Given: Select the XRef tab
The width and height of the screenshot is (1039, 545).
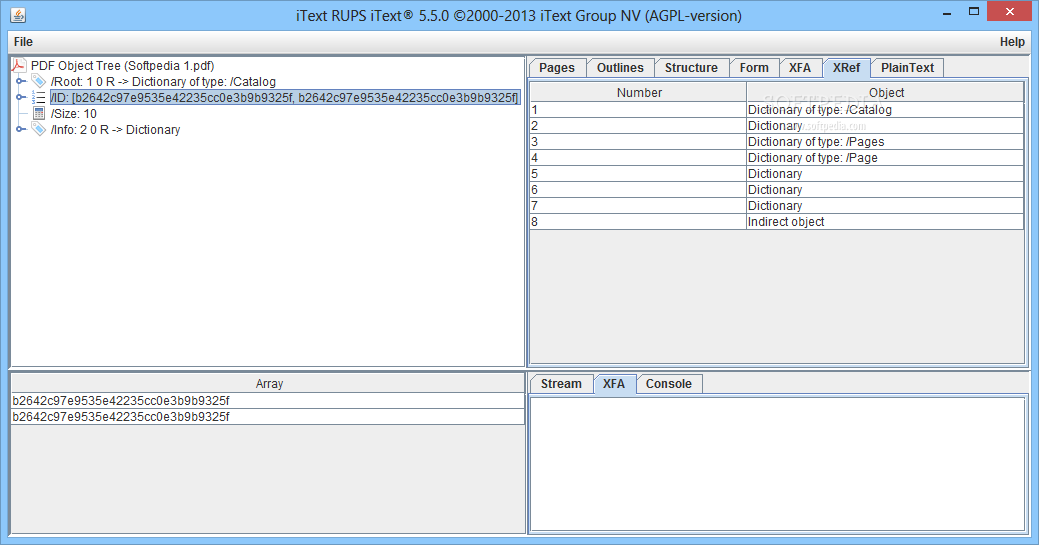Looking at the screenshot, I should click(x=846, y=68).
